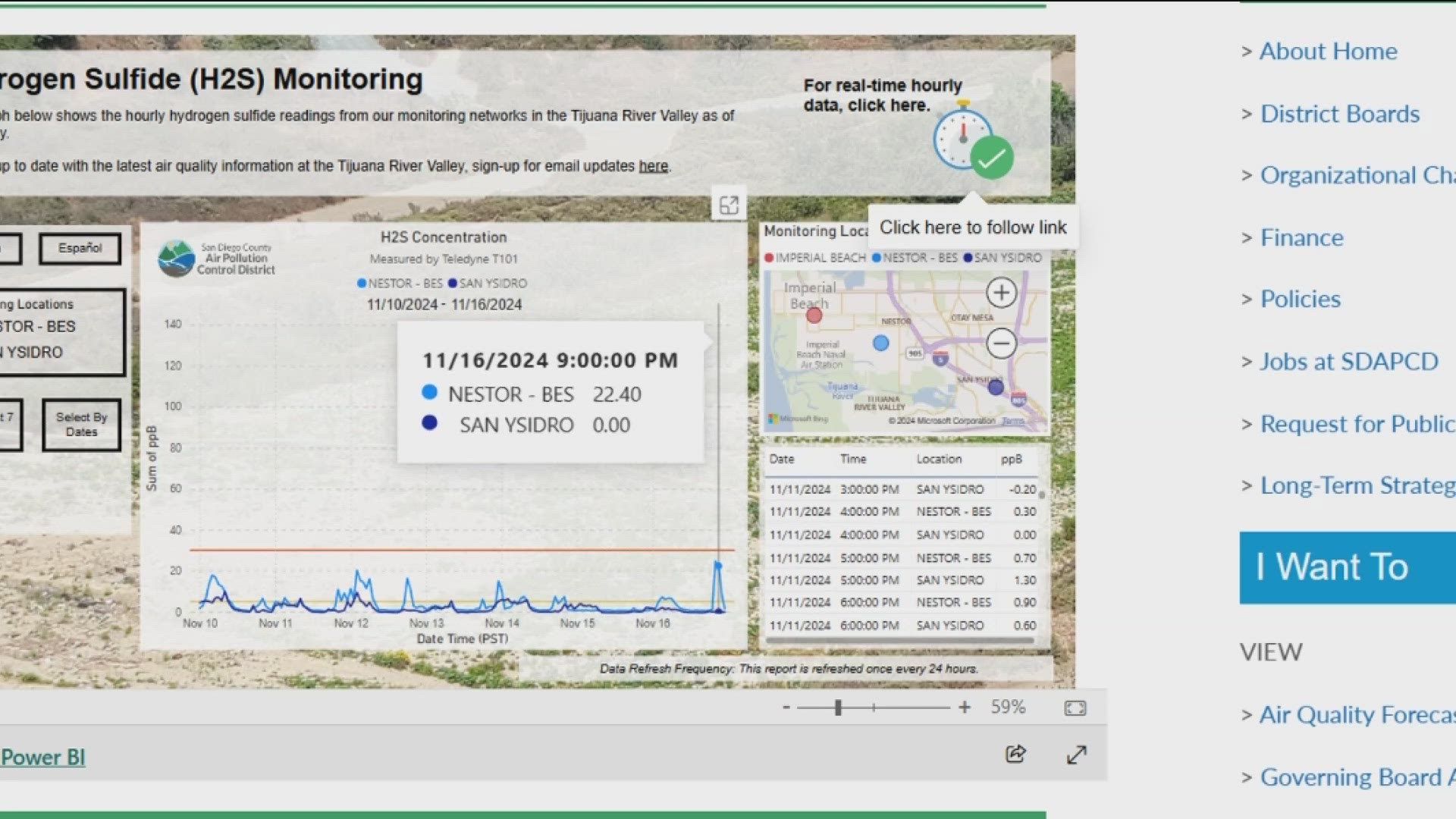The image size is (1456, 819).
Task: Click the Microsoft map Terms link
Action: pos(1012,420)
